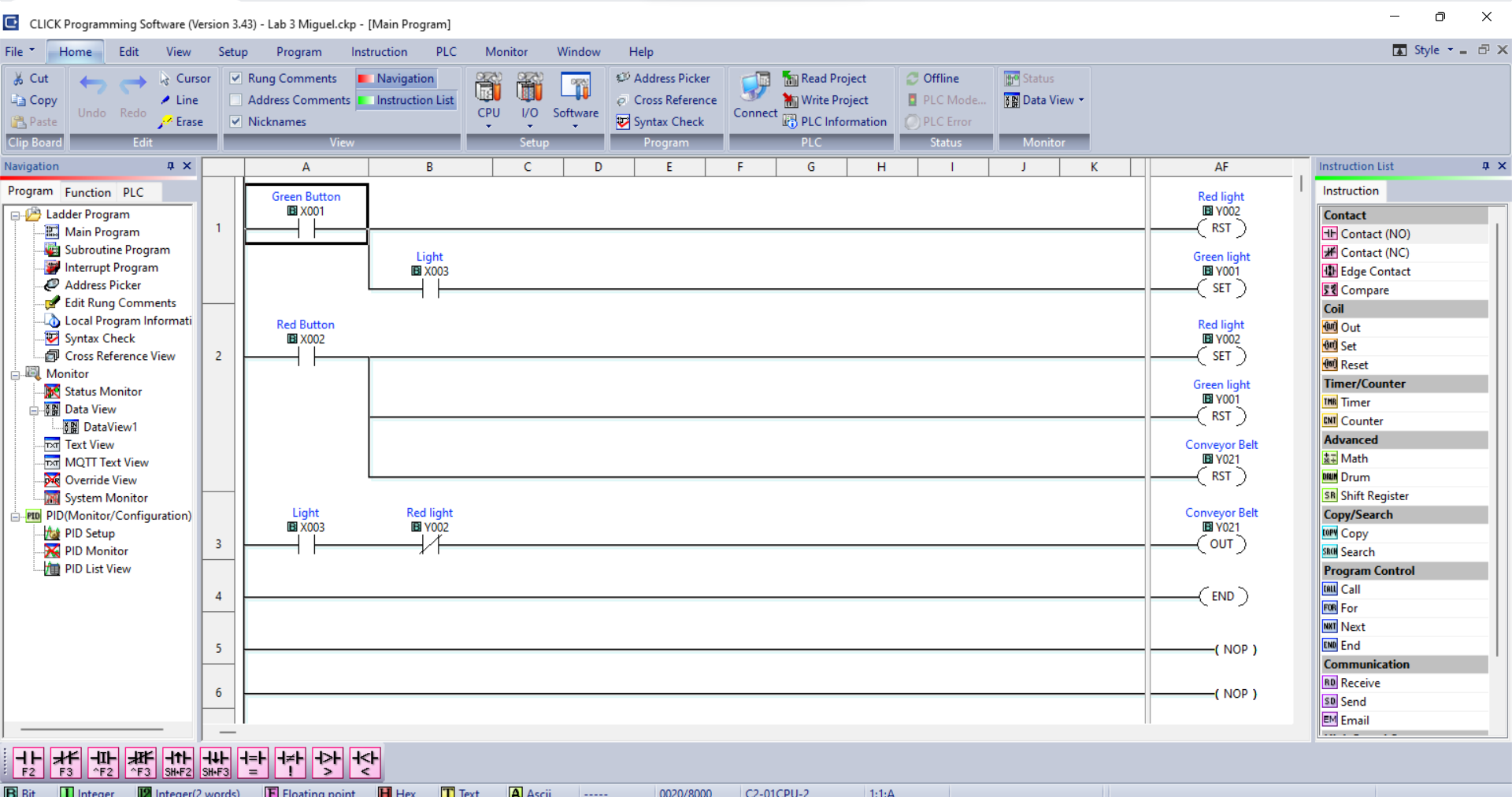Choose the Drum instruction from Advanced section

[1355, 476]
